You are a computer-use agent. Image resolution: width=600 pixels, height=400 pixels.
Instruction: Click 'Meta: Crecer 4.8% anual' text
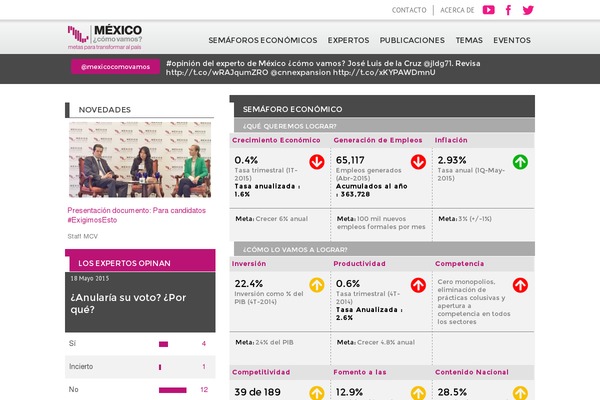pos(375,342)
